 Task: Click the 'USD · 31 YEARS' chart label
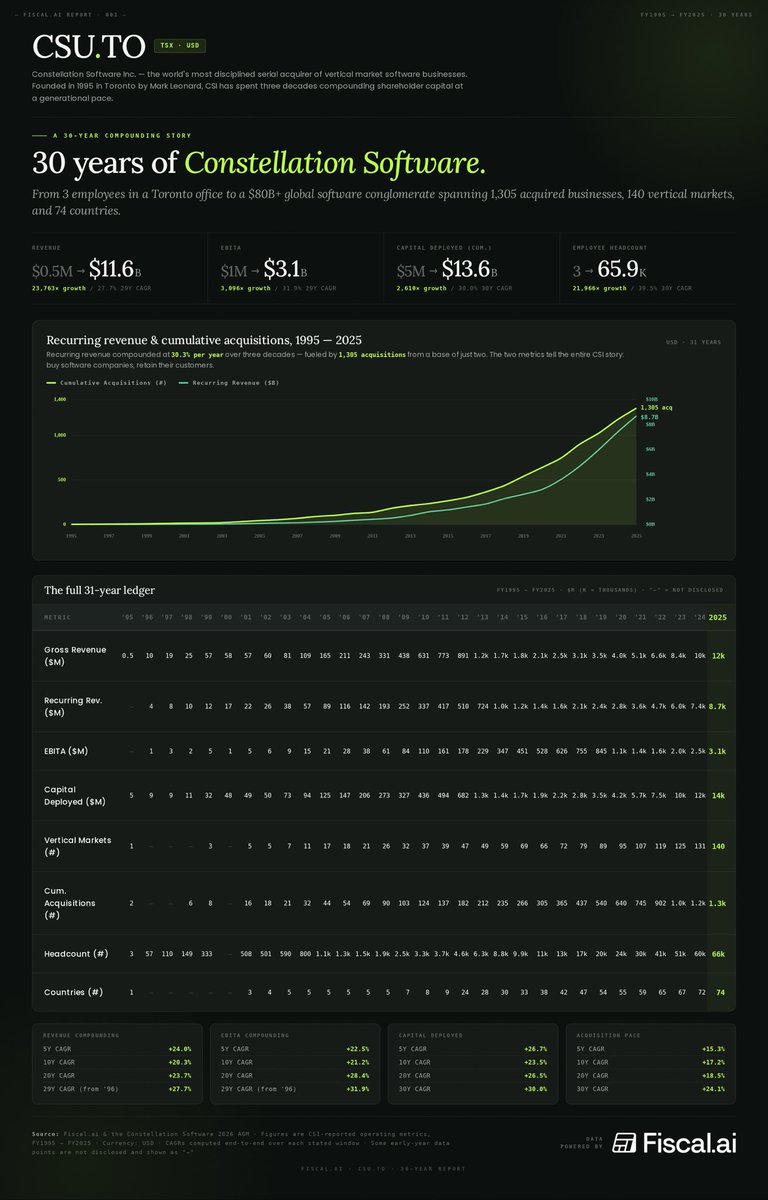pos(693,342)
